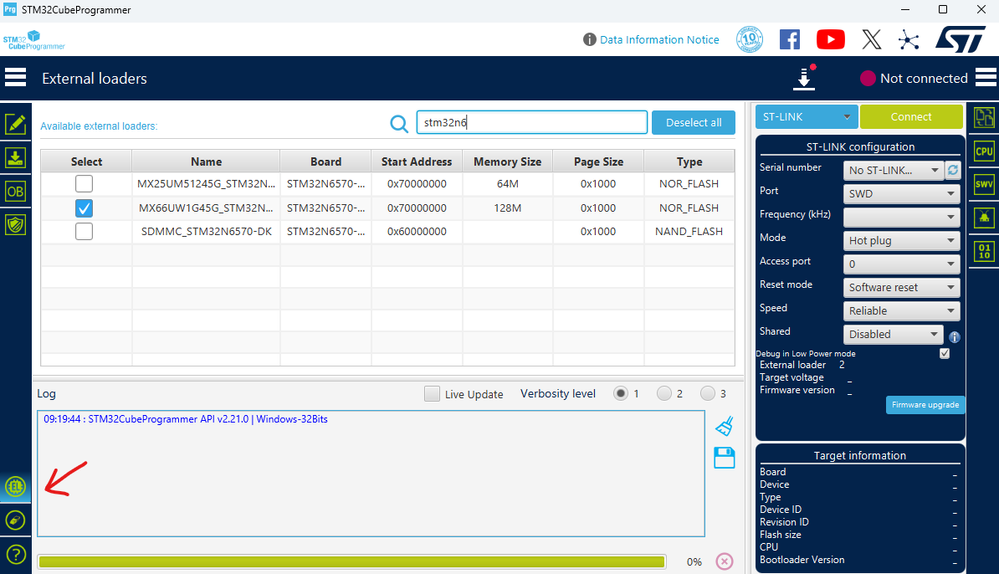Sort by the Name column header
This screenshot has width=999, height=574.
(206, 161)
